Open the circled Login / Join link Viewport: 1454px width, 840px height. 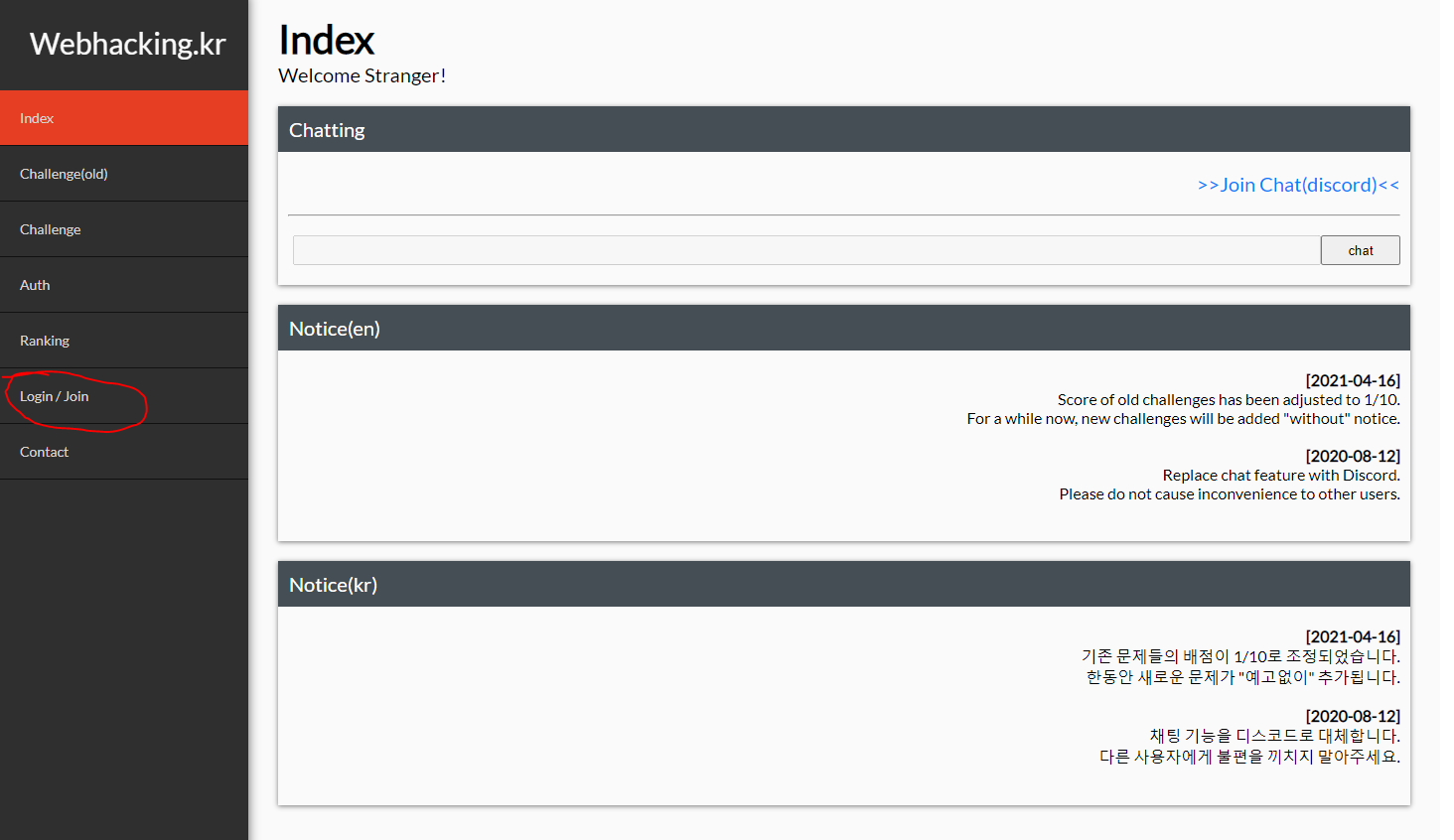tap(54, 395)
